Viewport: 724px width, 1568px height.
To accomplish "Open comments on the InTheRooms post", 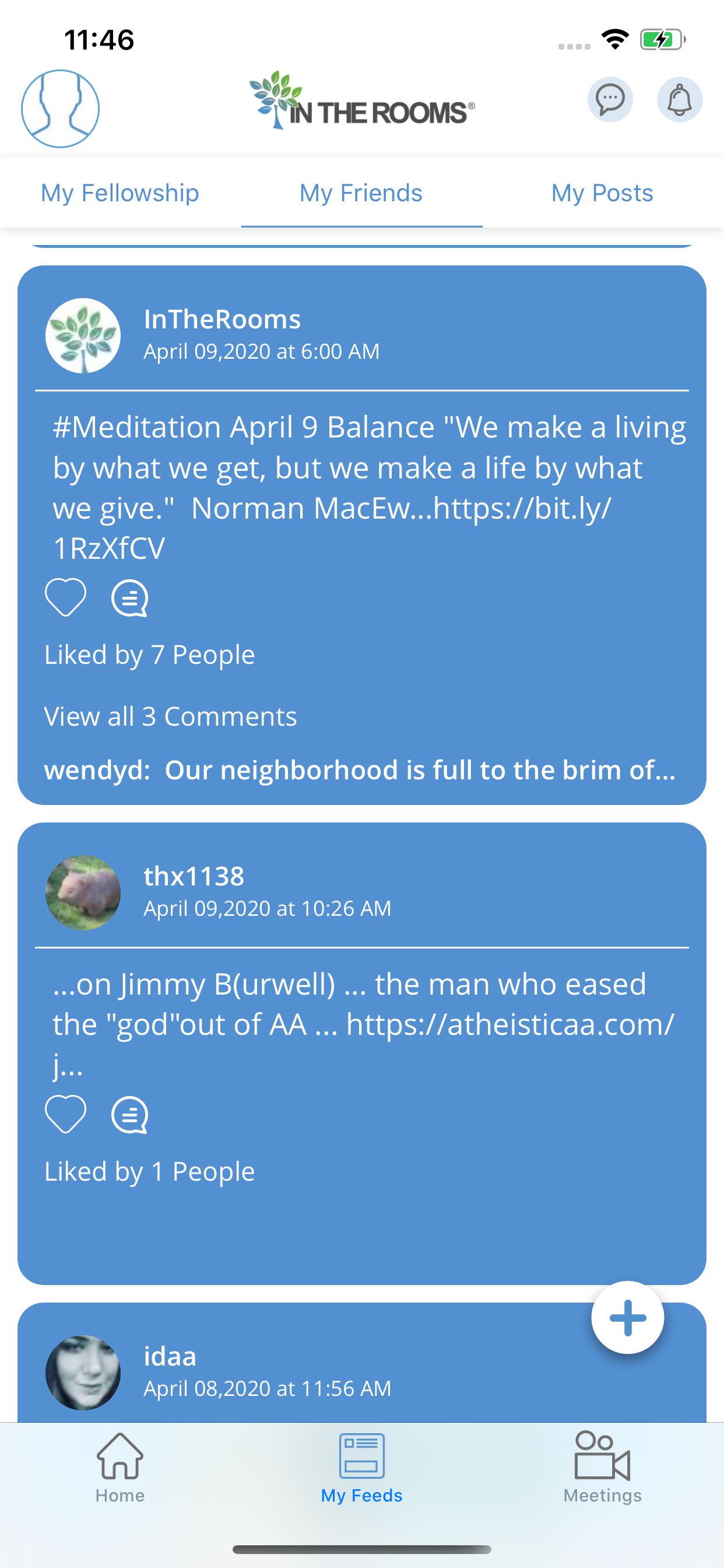I will (129, 598).
